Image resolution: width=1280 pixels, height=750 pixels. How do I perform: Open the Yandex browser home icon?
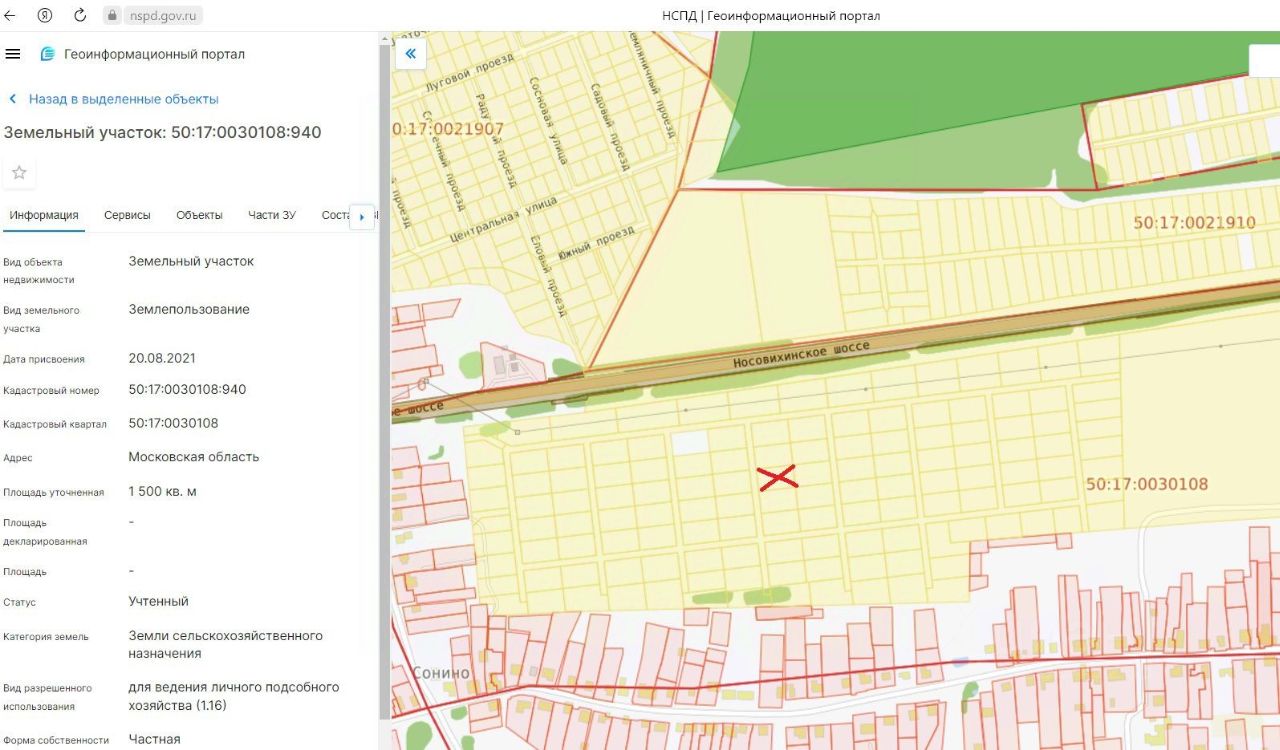click(x=45, y=15)
